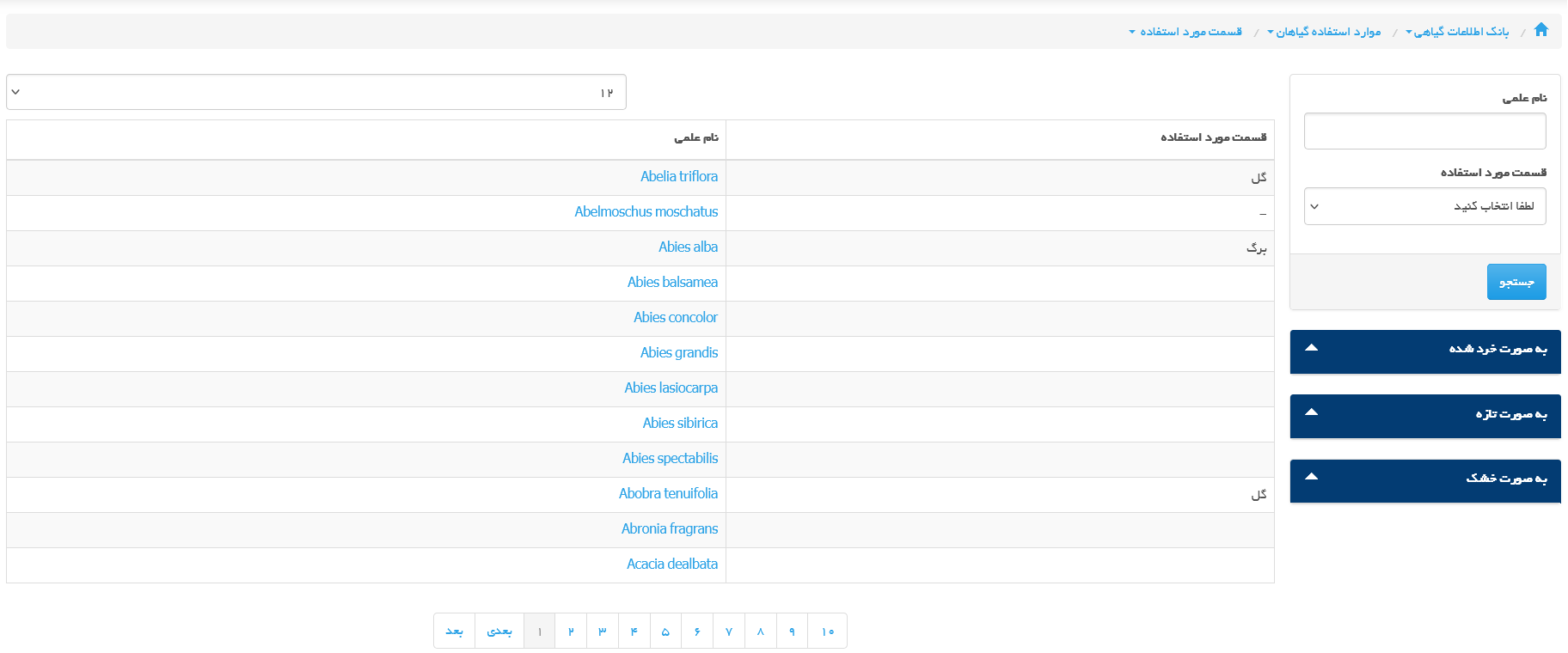Open the Abelia triflora link

(x=678, y=177)
